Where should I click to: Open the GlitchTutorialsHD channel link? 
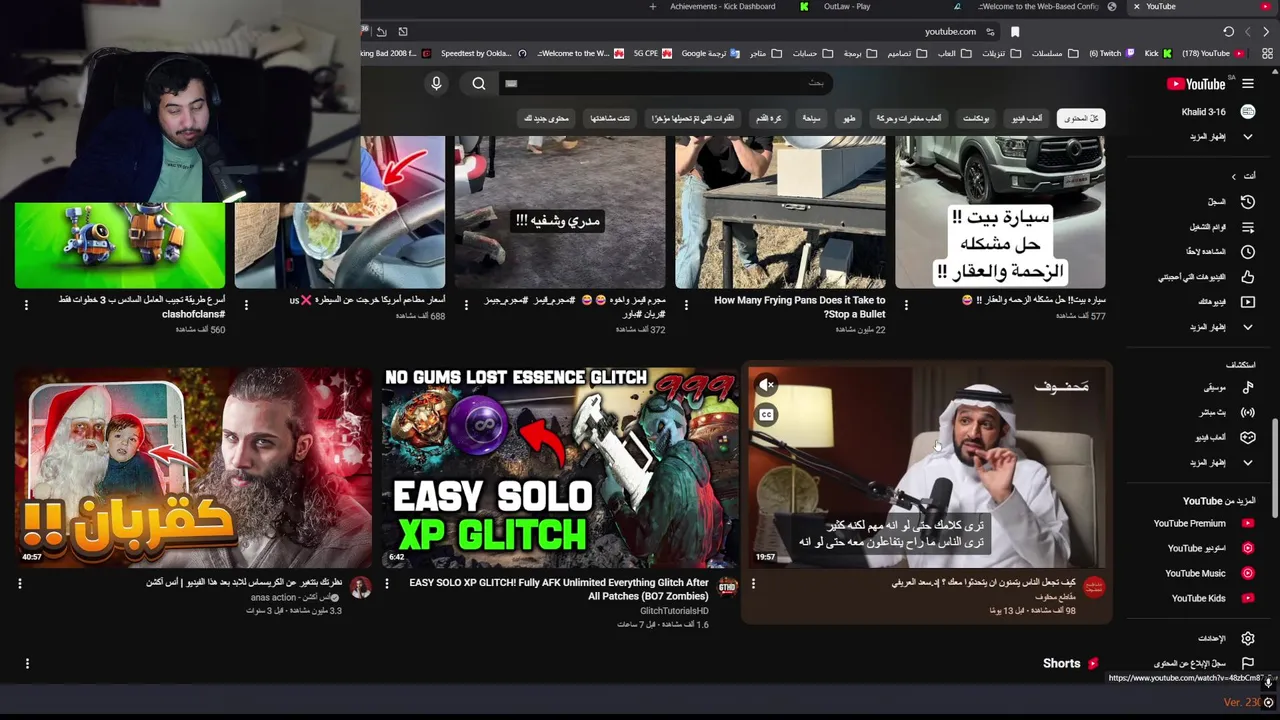tap(674, 611)
